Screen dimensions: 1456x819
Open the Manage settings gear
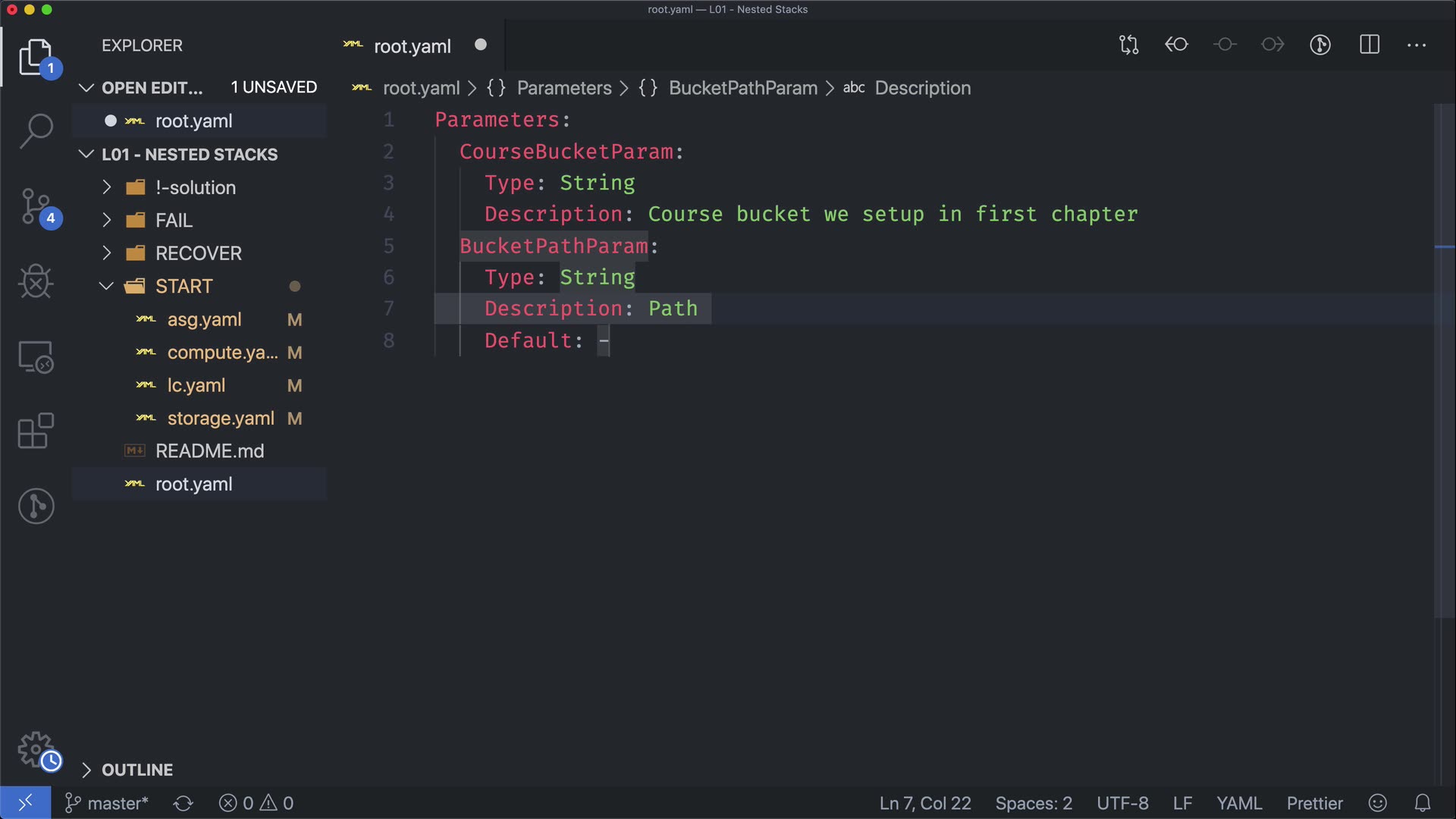[x=36, y=750]
